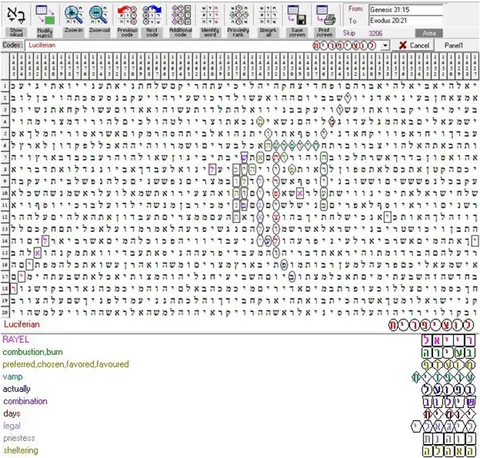Save the screen with the floppy icon
The height and width of the screenshot is (458, 480).
tap(297, 15)
